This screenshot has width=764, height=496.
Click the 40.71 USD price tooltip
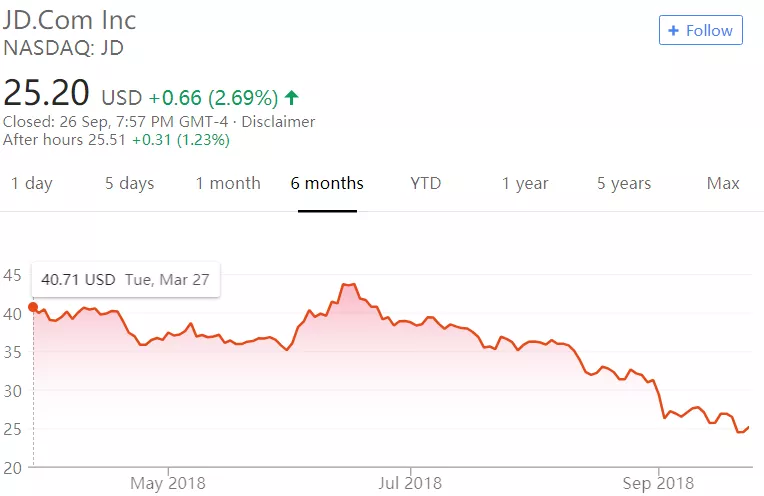tap(126, 280)
